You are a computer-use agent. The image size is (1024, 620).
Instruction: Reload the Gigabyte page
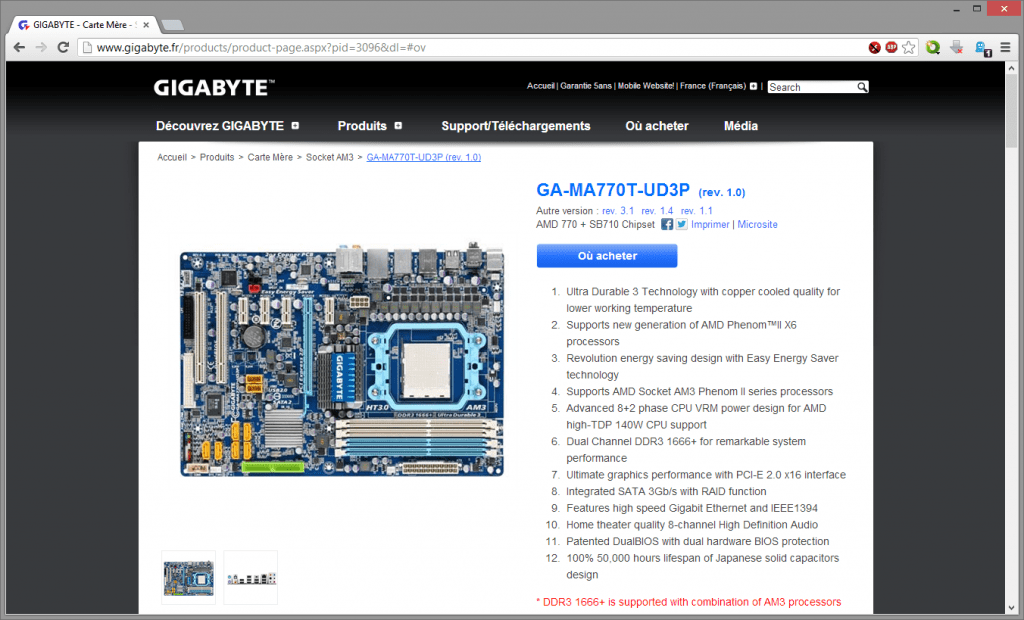coord(63,47)
